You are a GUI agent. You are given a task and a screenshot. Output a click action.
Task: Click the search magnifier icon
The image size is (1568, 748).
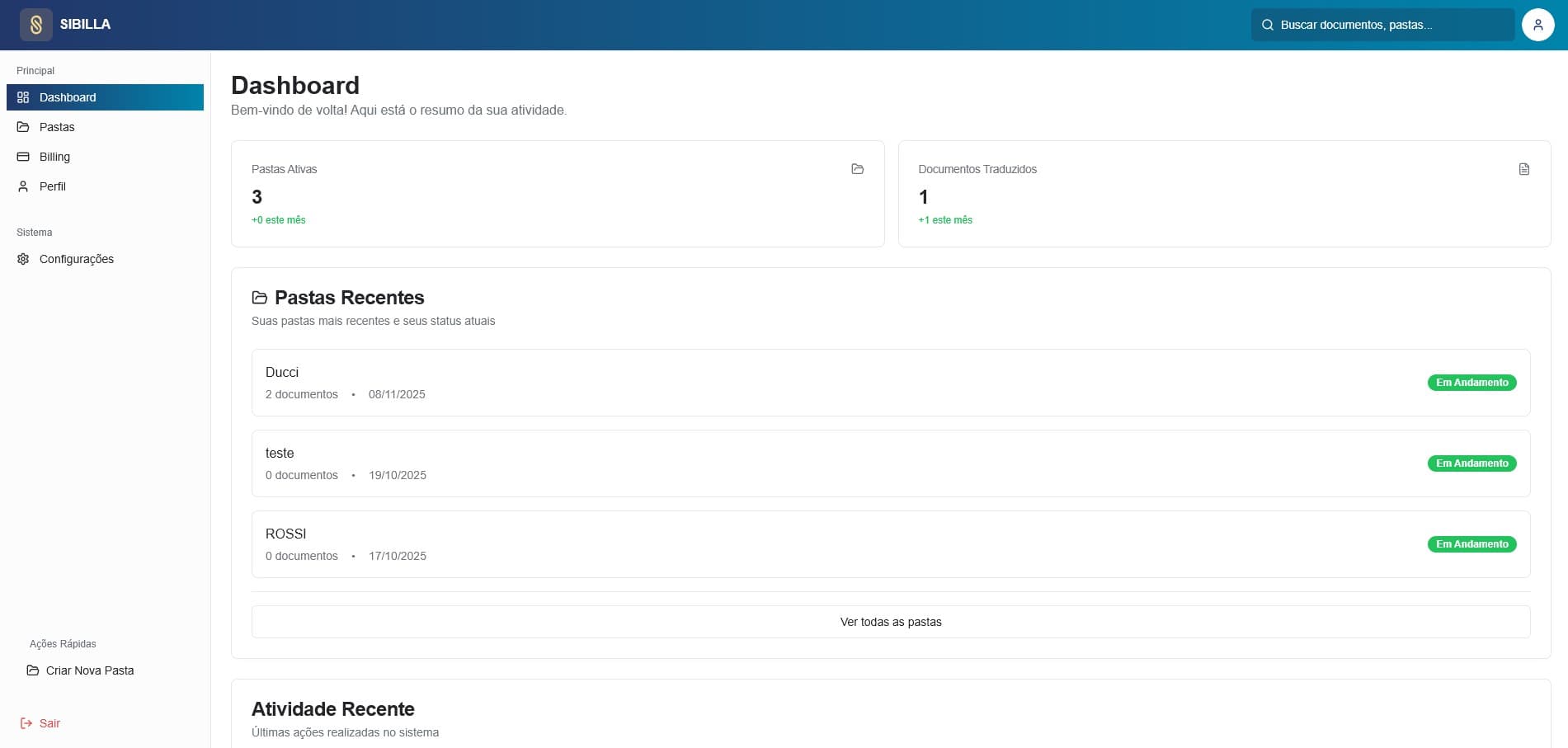(x=1268, y=24)
